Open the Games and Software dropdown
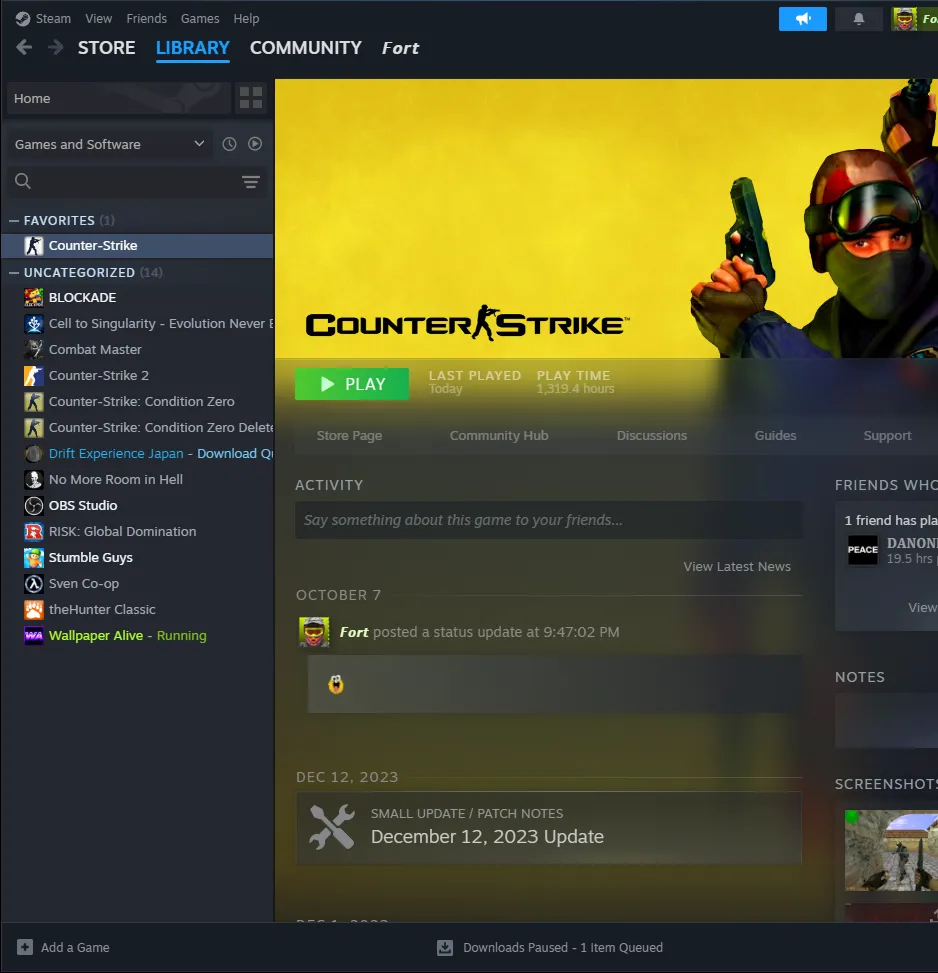Screen dimensions: 938x973 point(109,145)
